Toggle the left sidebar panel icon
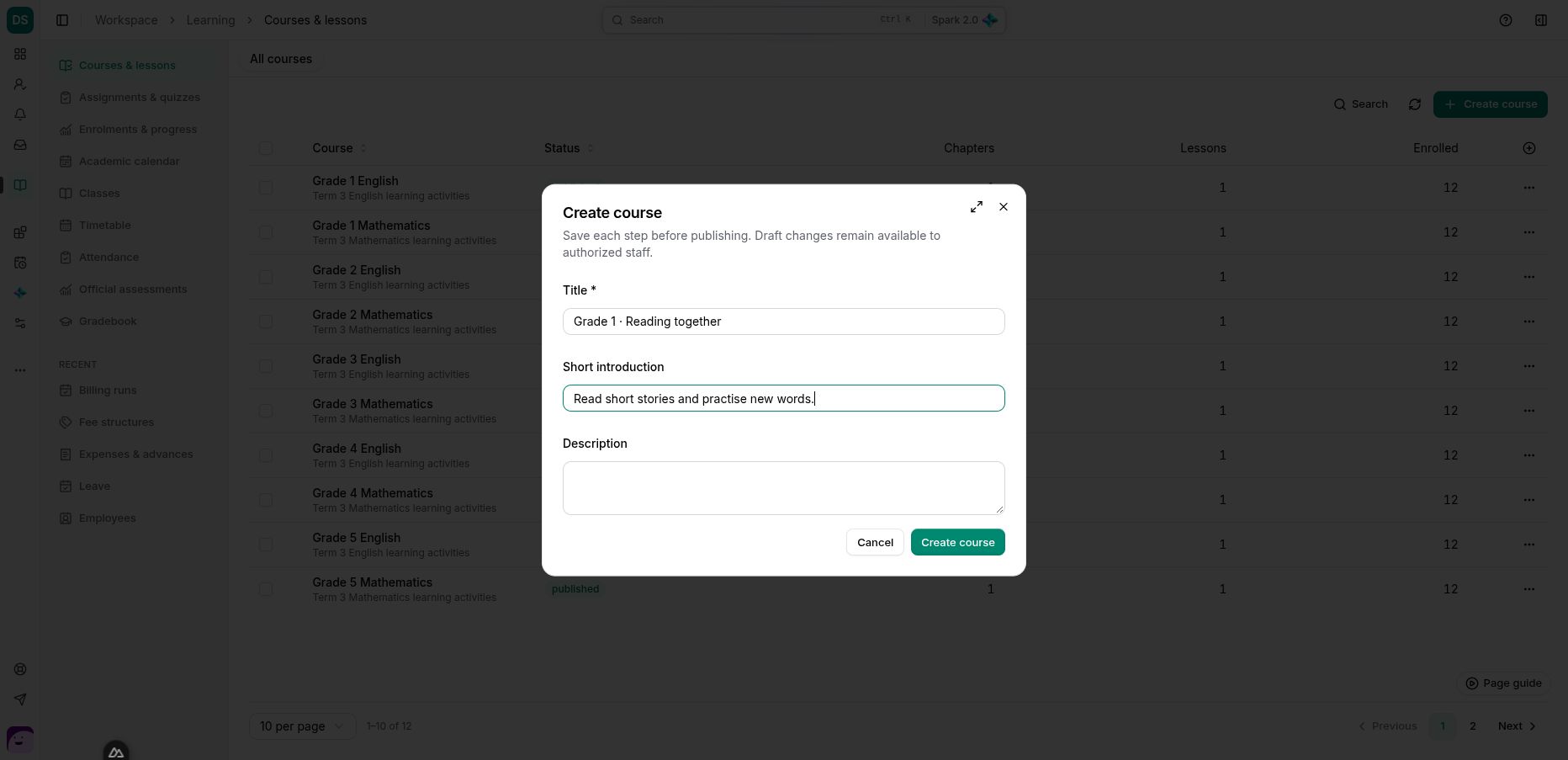 (x=62, y=20)
